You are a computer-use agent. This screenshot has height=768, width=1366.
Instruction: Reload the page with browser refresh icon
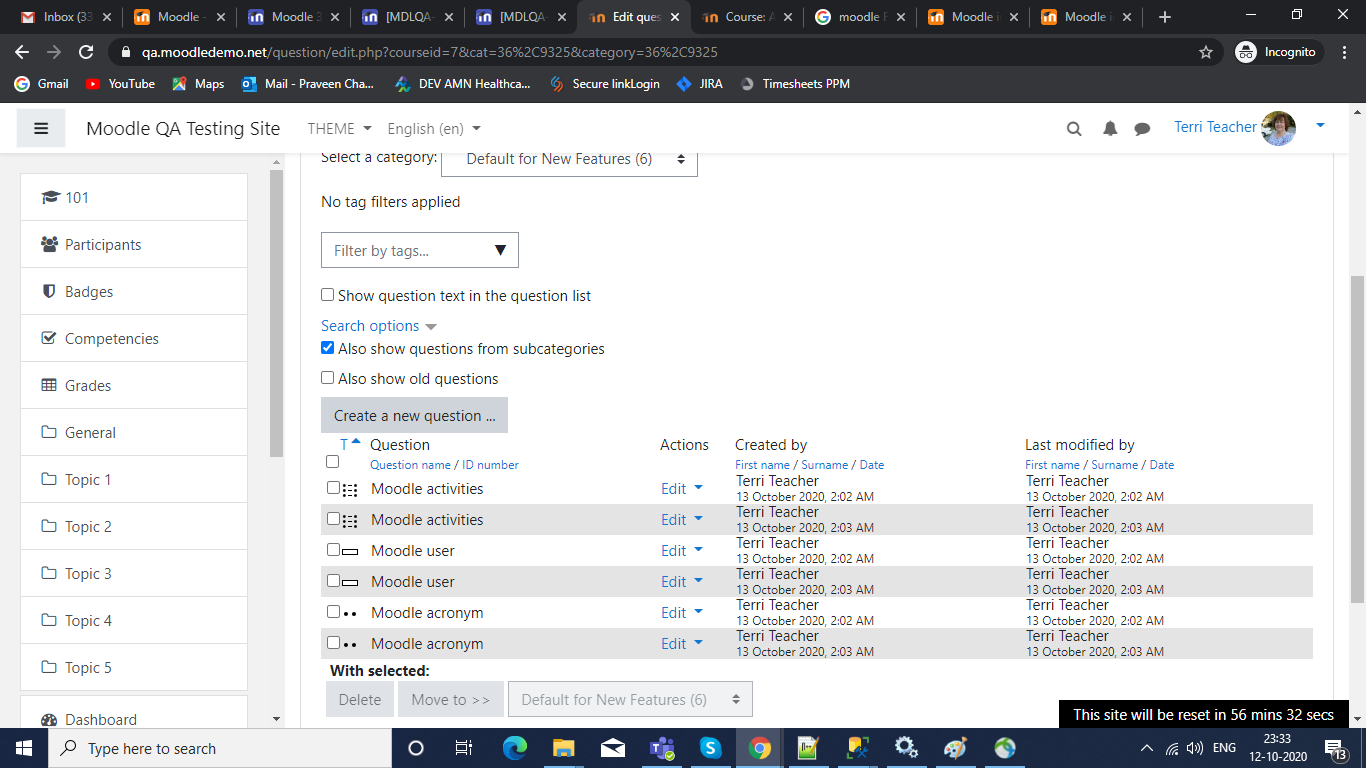(x=86, y=52)
